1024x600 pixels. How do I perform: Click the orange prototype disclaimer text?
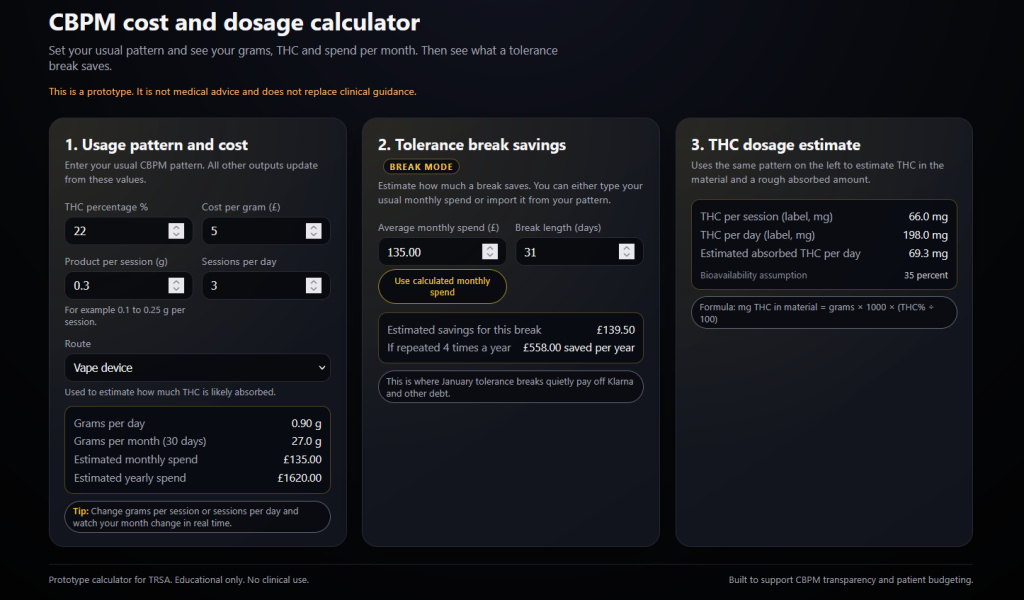[232, 91]
